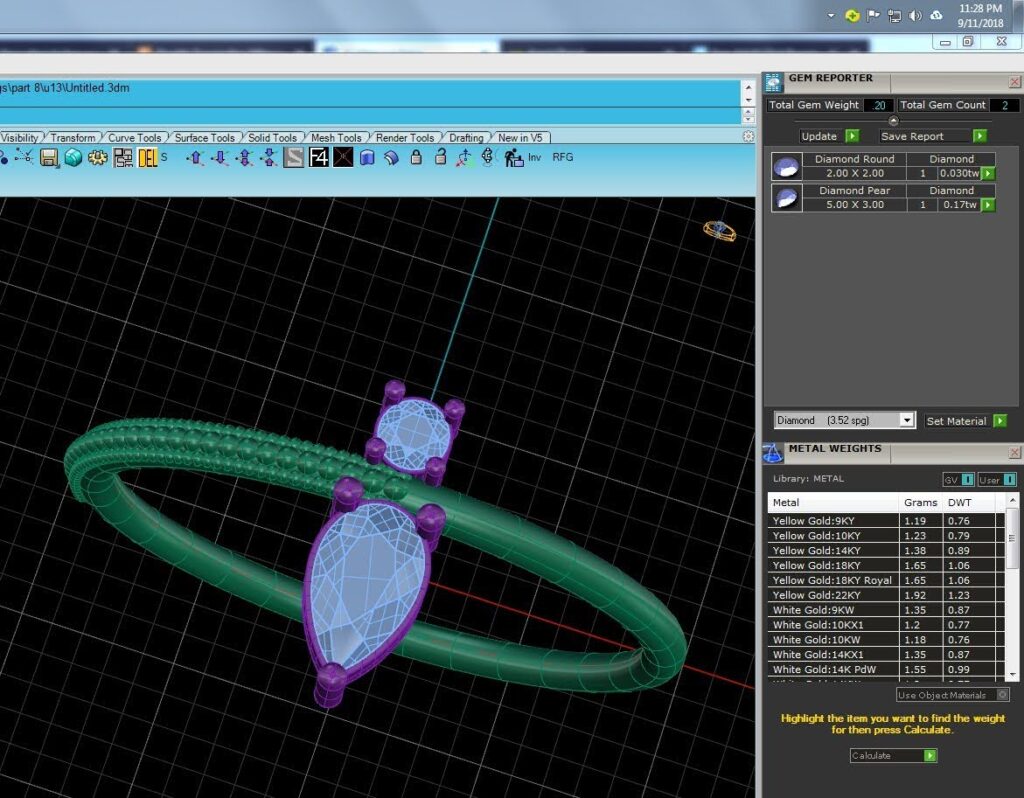The height and width of the screenshot is (798, 1024).
Task: Click the blue curved surface toolbar icon
Action: tap(392, 157)
